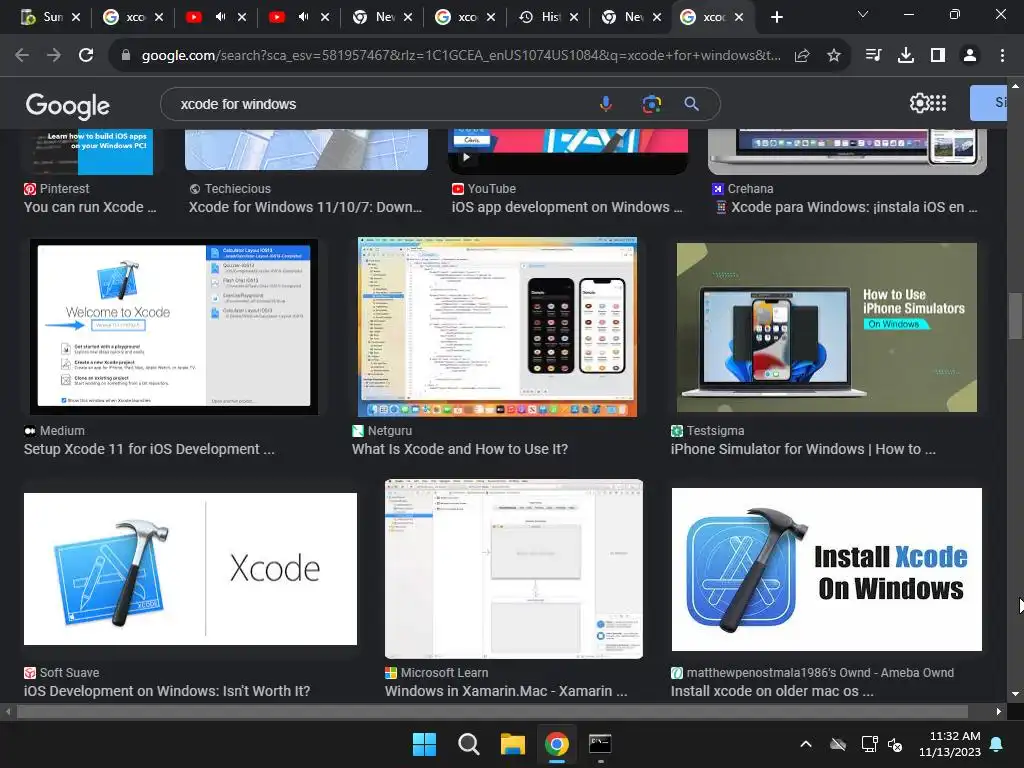The width and height of the screenshot is (1024, 768).
Task: Go back to previous page
Action: tap(22, 56)
